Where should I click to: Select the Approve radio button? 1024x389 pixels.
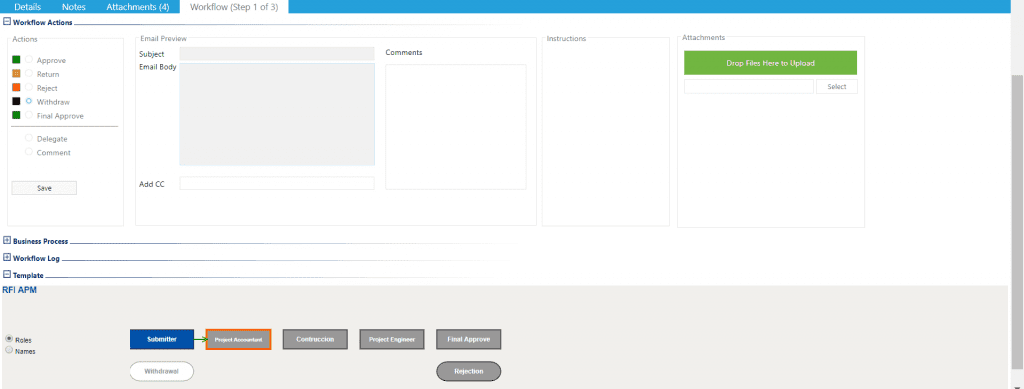[x=29, y=59]
